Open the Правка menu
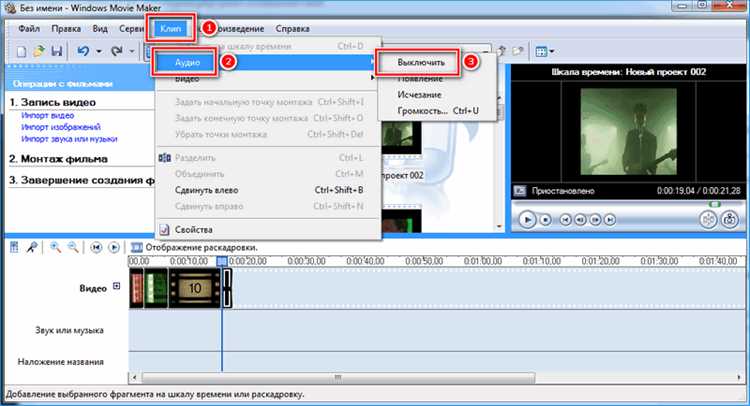Image resolution: width=750 pixels, height=406 pixels. click(66, 29)
